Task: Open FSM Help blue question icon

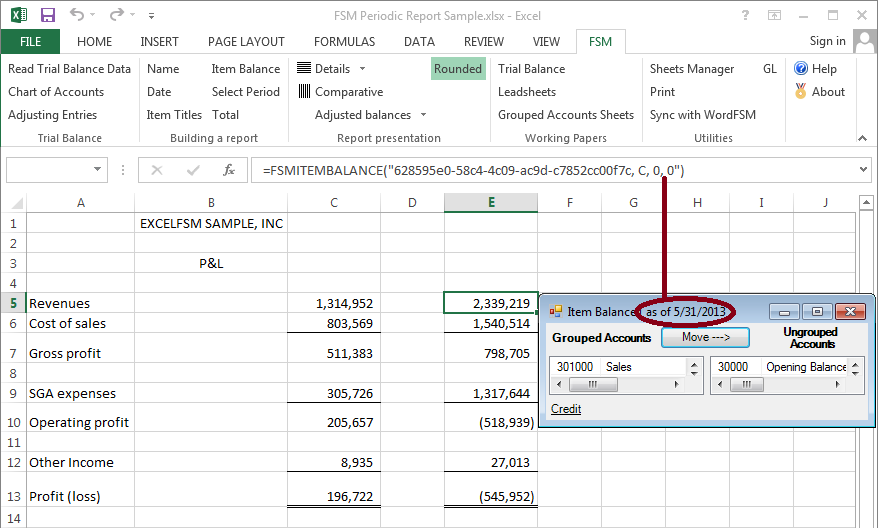Action: pyautogui.click(x=801, y=68)
